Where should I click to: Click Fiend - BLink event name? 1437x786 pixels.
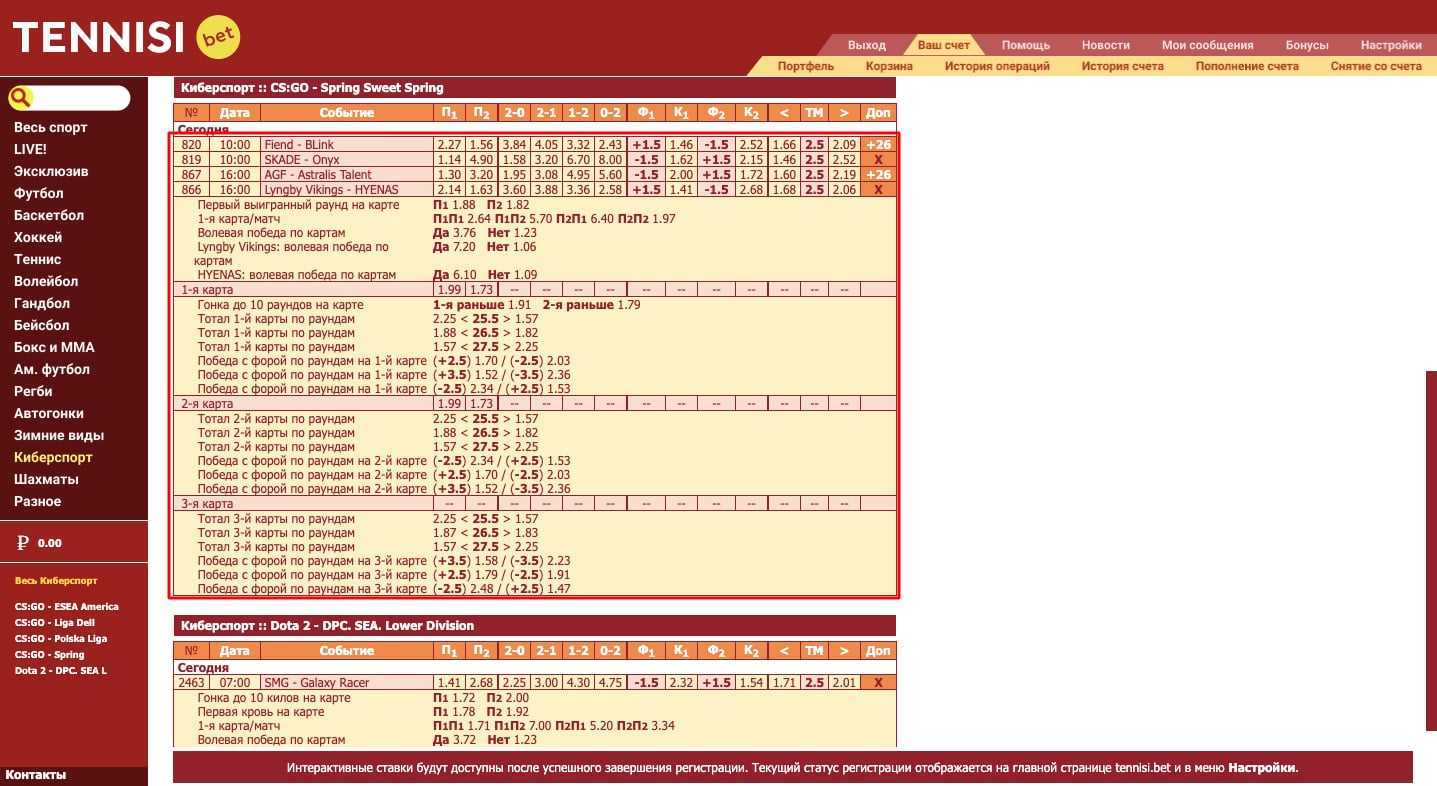tap(299, 145)
